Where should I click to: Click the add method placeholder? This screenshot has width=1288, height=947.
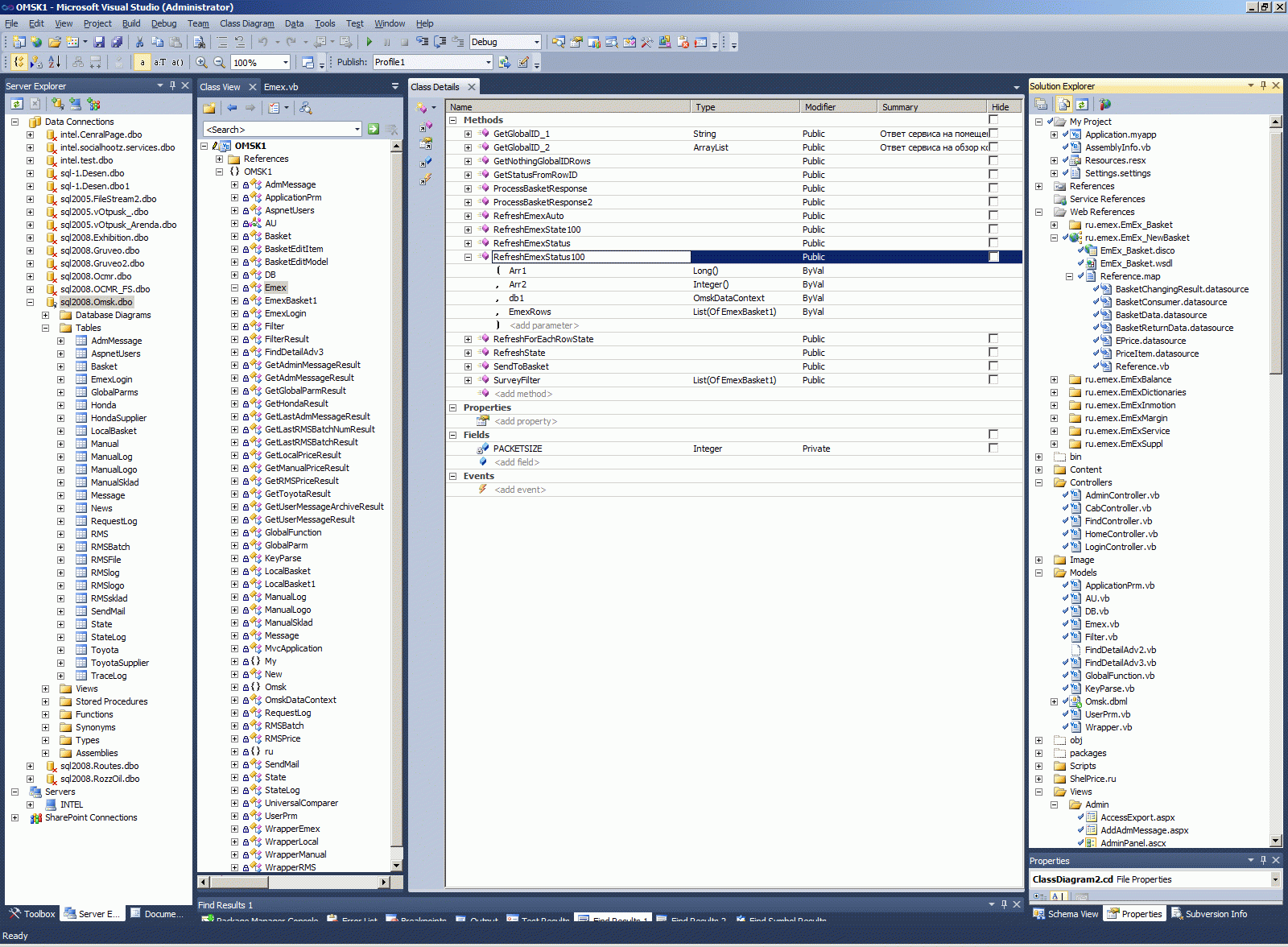(523, 394)
